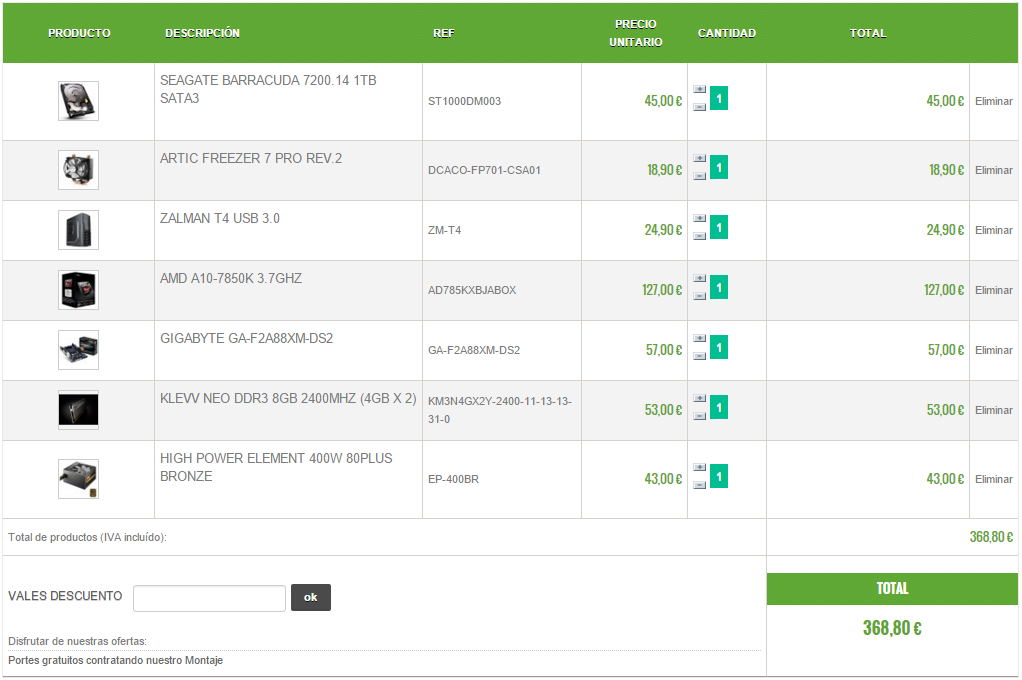Remove Artic Freezer 7 Pro with Eliminar
Viewport: 1022px width, 680px height.
pos(993,170)
